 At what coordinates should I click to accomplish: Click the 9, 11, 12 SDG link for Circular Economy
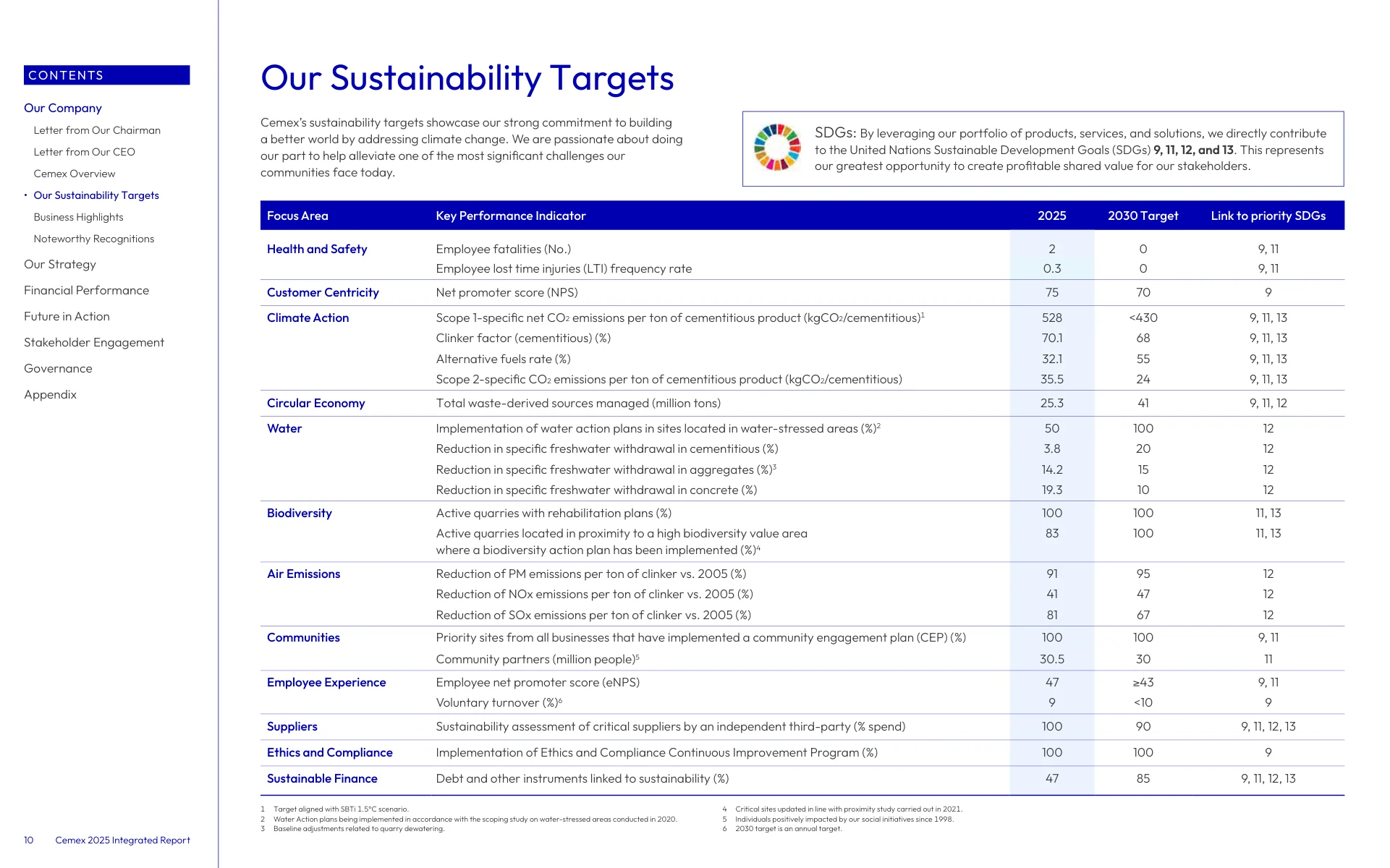click(x=1268, y=403)
